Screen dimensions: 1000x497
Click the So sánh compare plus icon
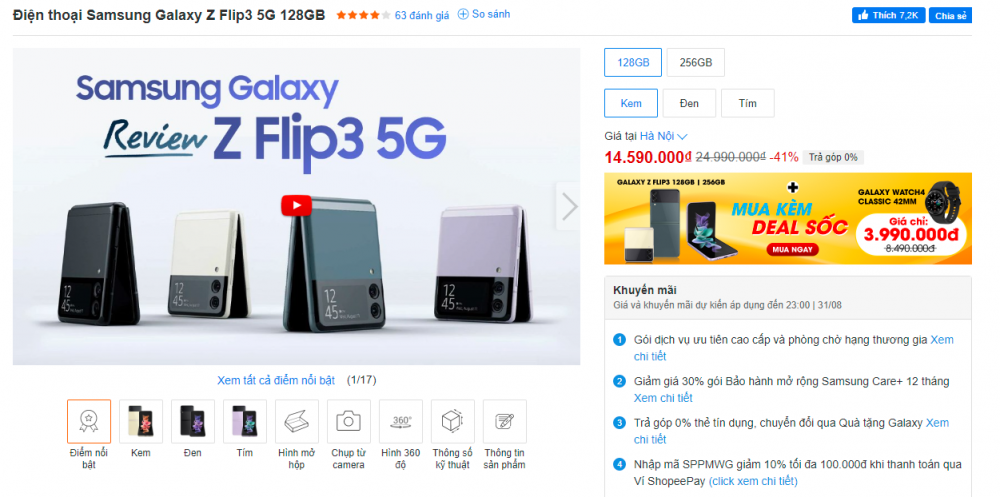(x=463, y=14)
